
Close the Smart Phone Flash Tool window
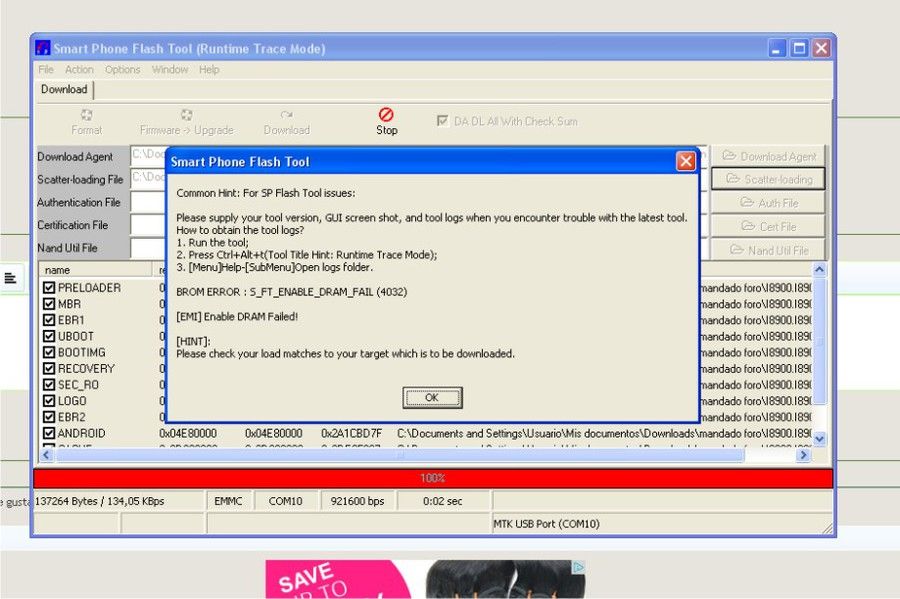pos(821,48)
